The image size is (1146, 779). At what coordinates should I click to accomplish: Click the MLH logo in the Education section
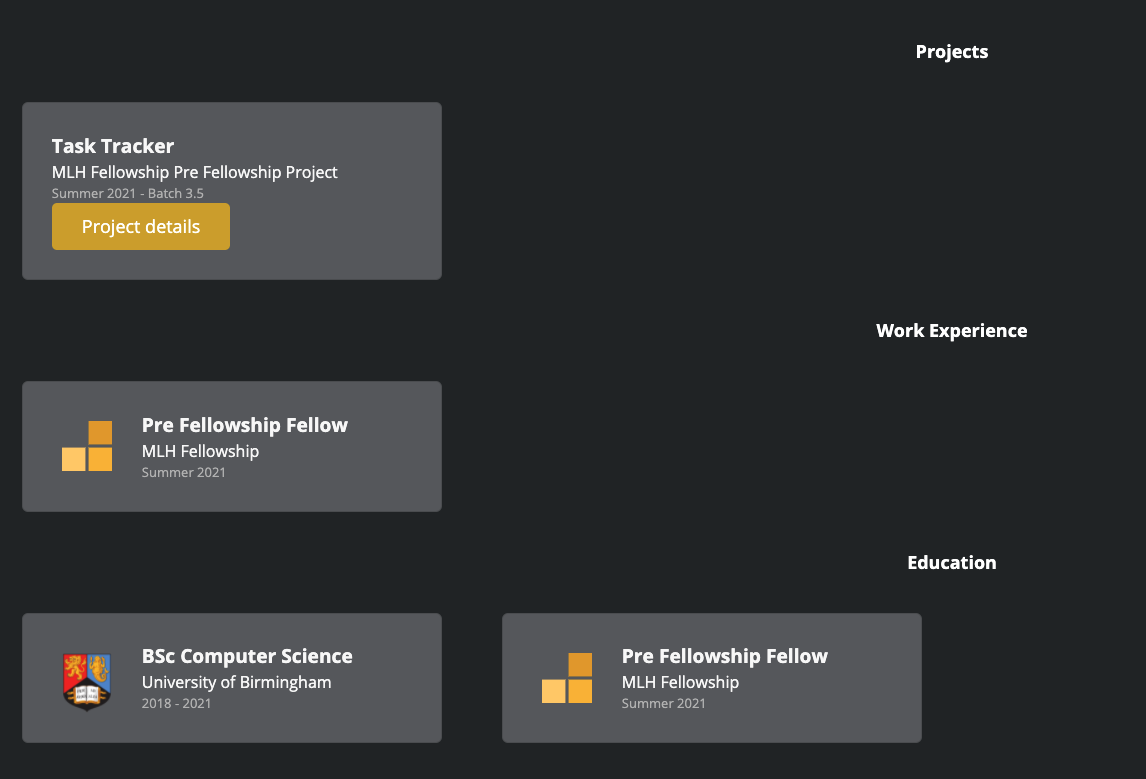click(567, 678)
